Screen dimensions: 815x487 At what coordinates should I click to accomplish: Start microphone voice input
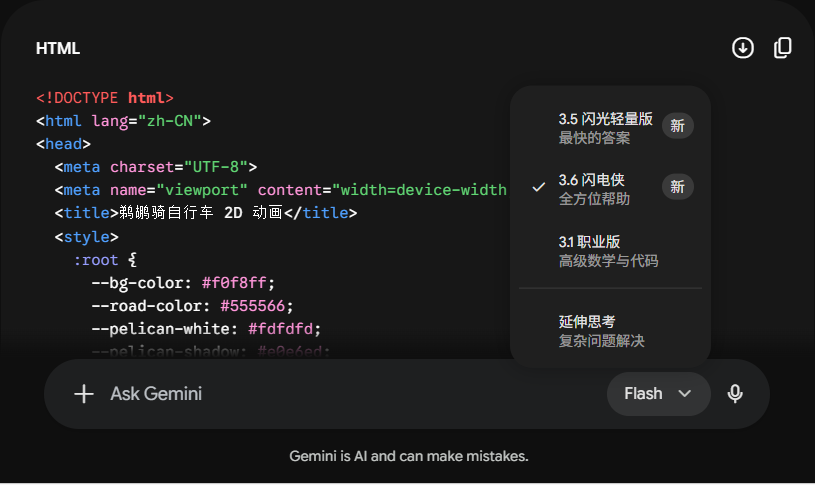[x=735, y=394]
